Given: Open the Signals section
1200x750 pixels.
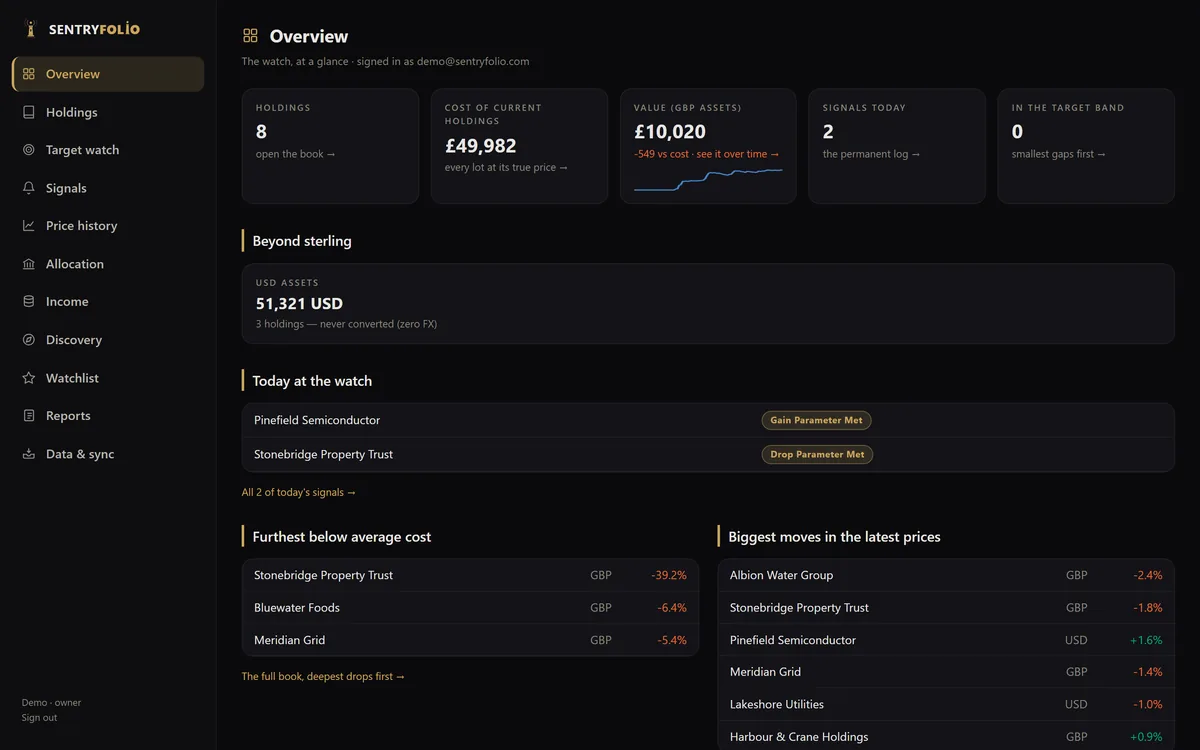Looking at the screenshot, I should 108,188.
